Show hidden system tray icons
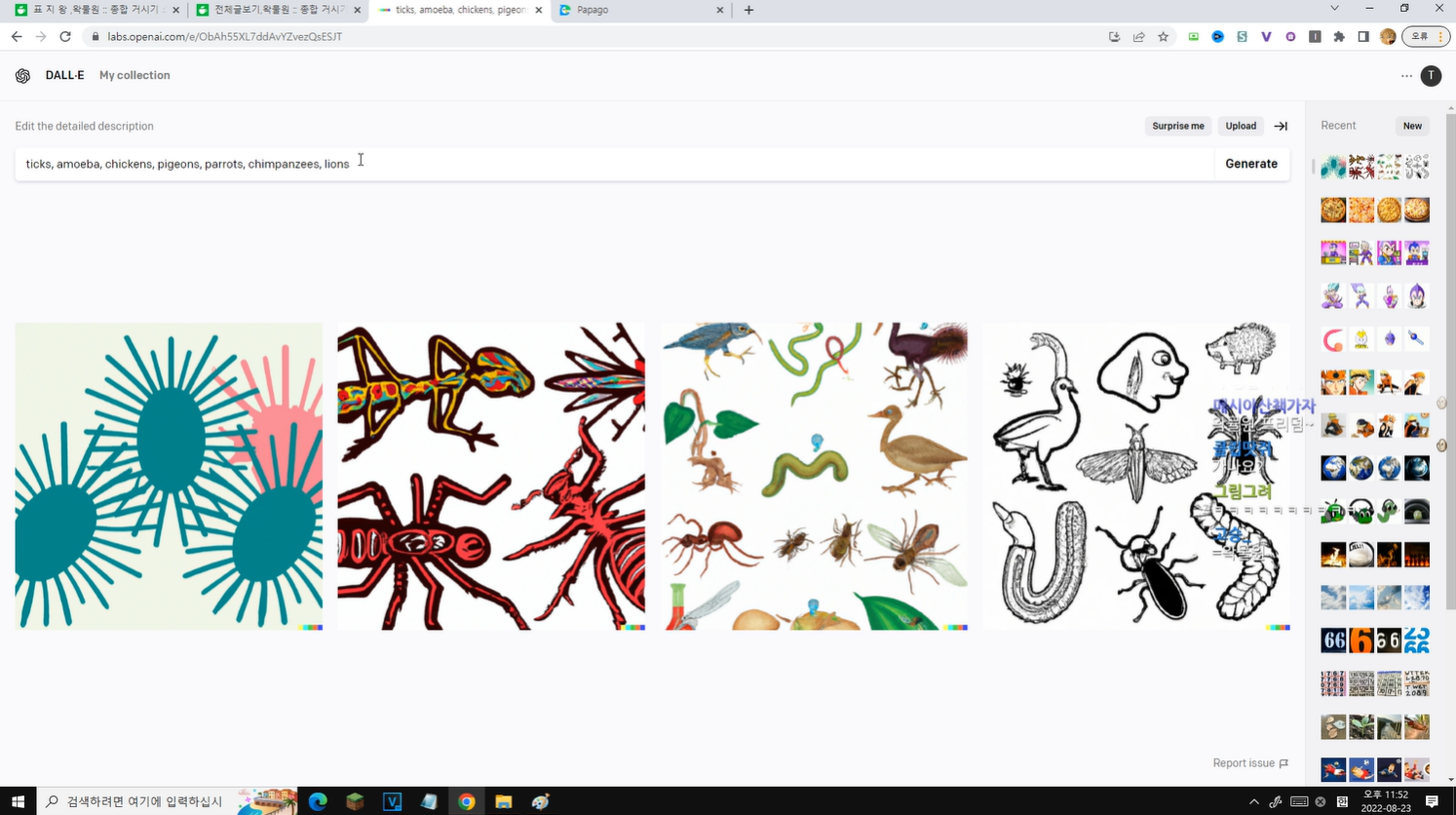The height and width of the screenshot is (815, 1456). 1253,801
